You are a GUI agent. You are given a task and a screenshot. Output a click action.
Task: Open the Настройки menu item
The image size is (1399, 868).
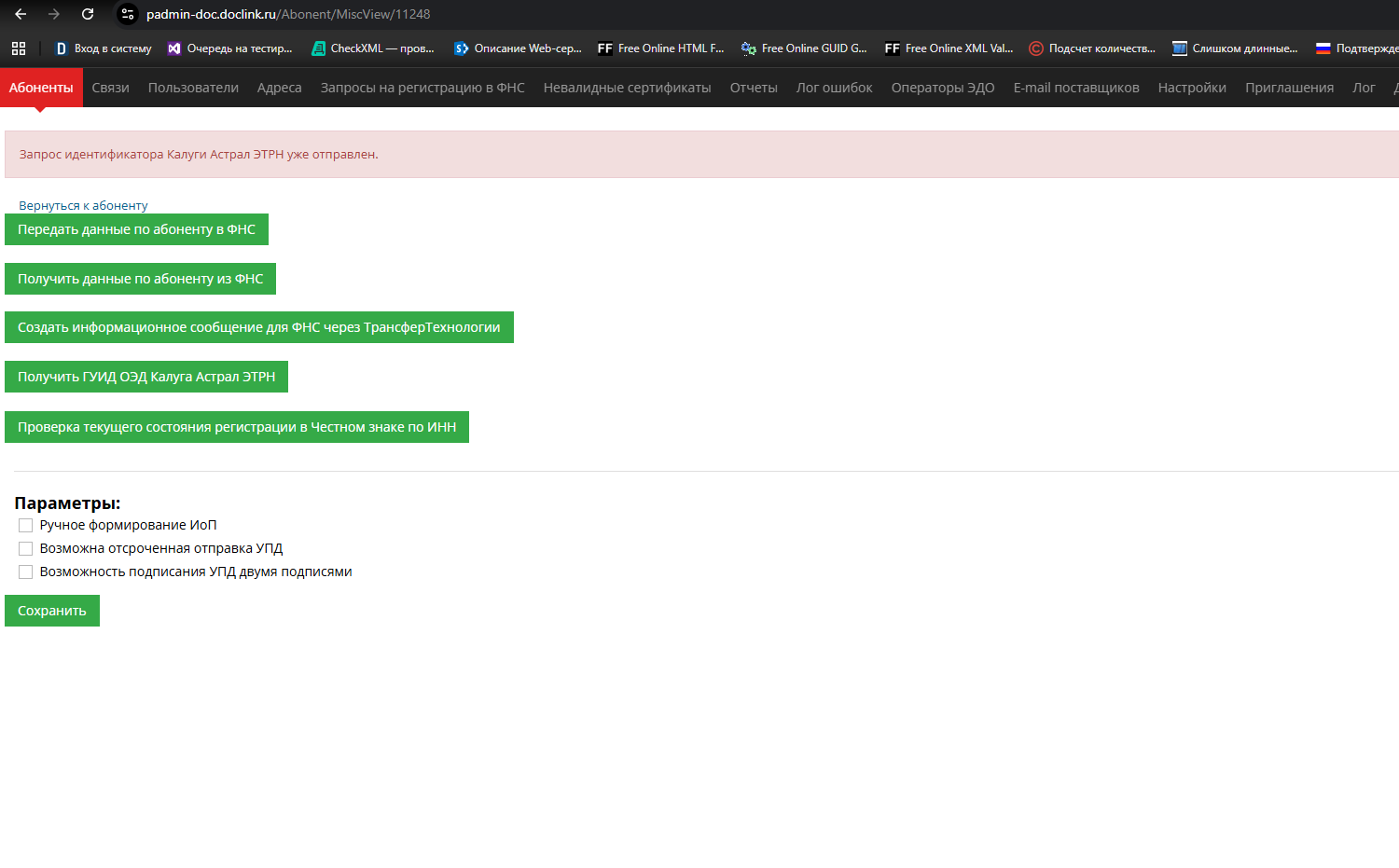(1192, 88)
